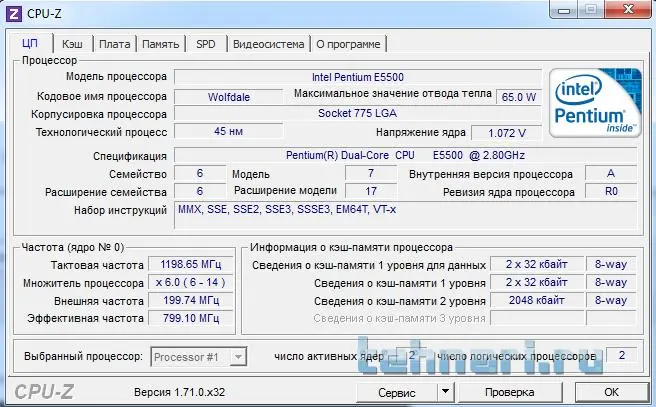
Task: Click the MMX, SSE instruction set field
Action: point(405,215)
